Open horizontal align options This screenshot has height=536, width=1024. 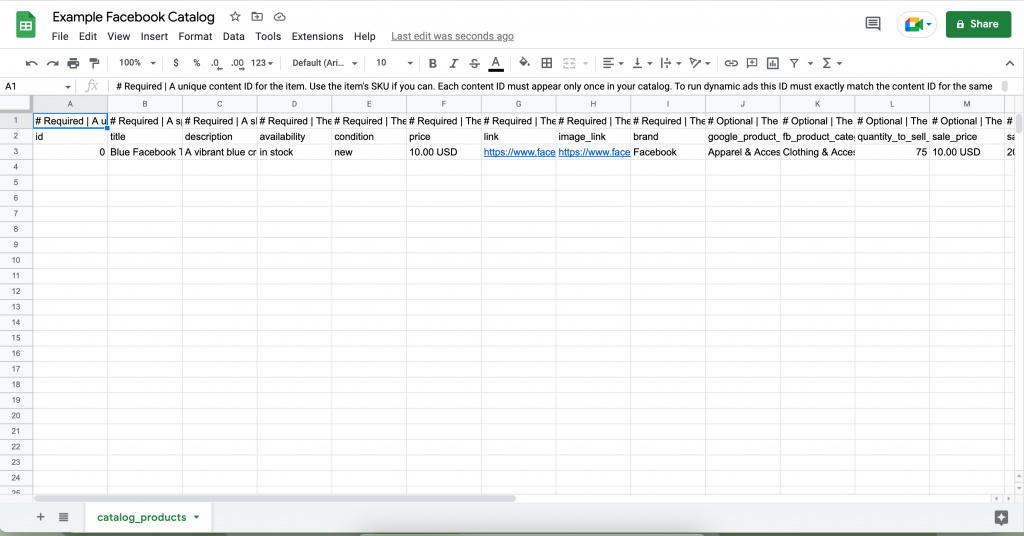click(613, 63)
